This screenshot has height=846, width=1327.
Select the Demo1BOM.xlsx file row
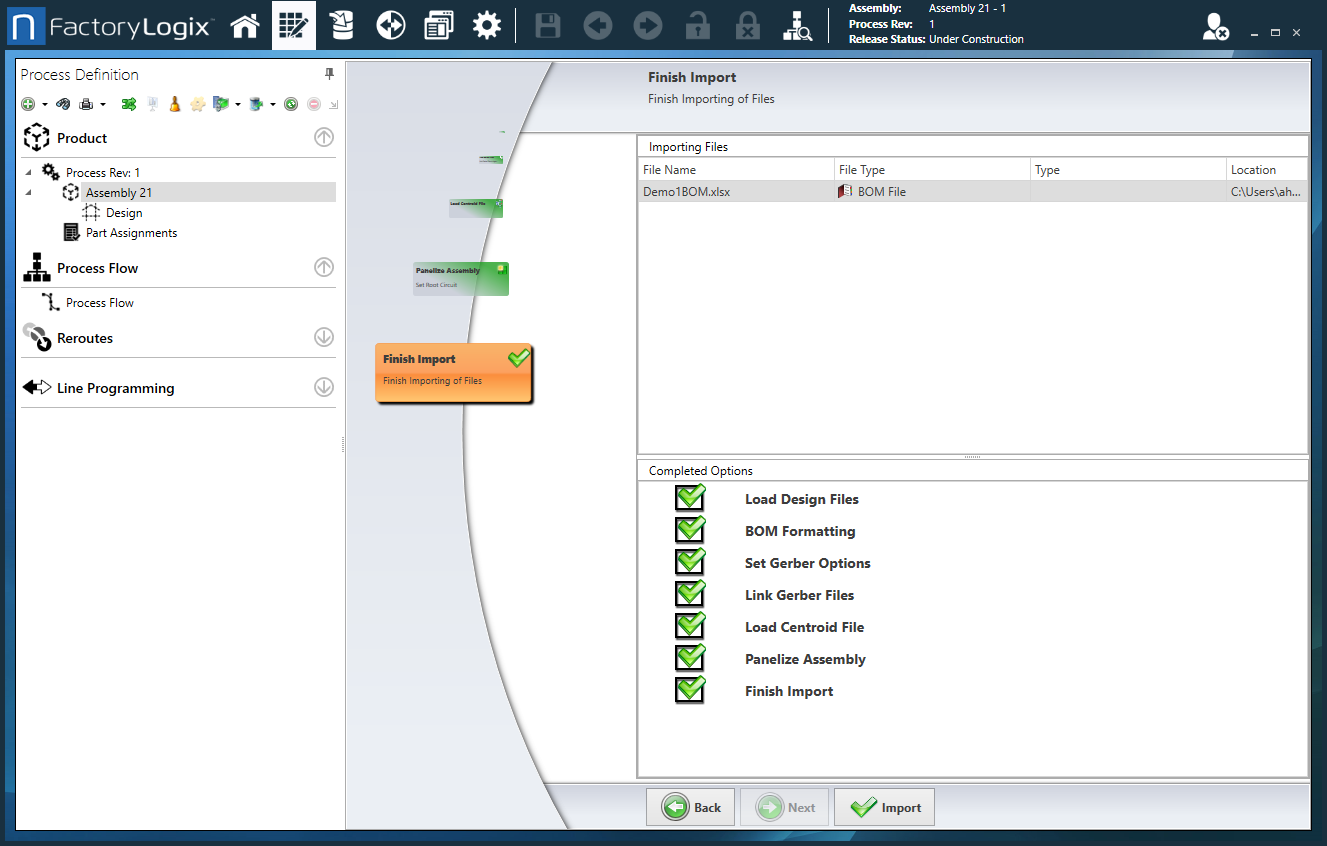735,192
